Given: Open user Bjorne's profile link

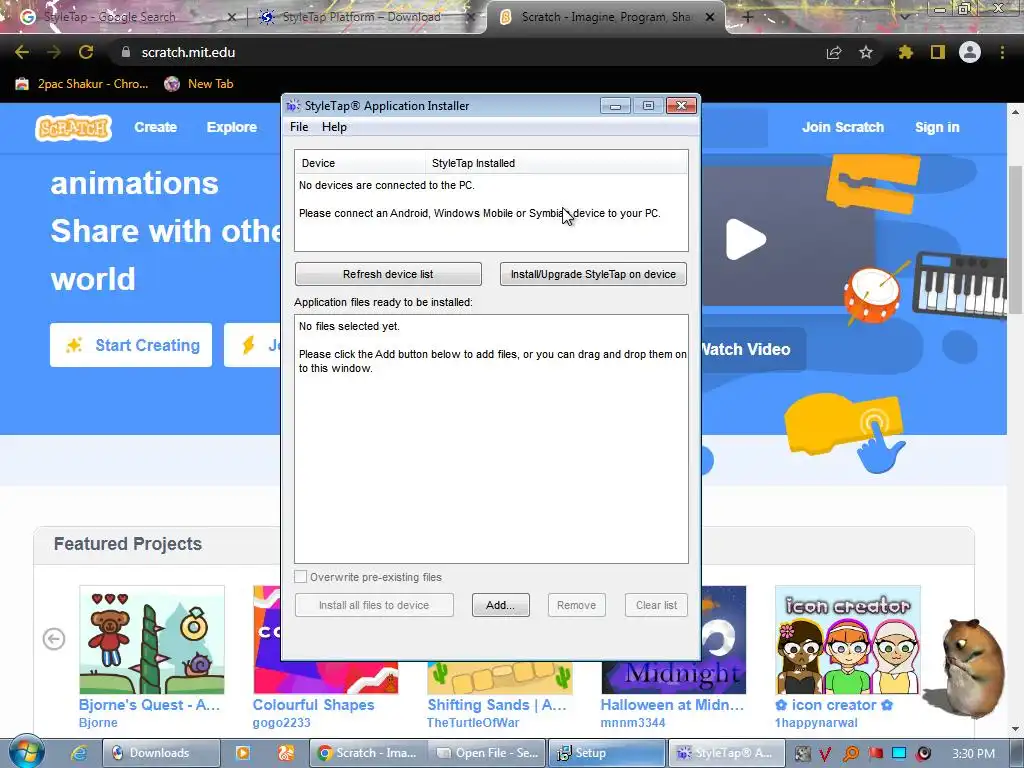Looking at the screenshot, I should pos(98,723).
